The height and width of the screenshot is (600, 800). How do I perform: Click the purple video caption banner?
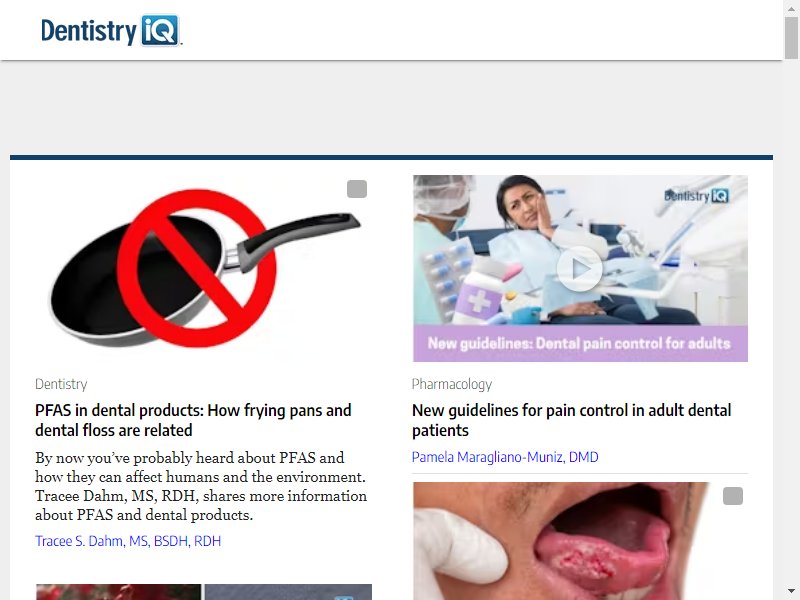(580, 343)
